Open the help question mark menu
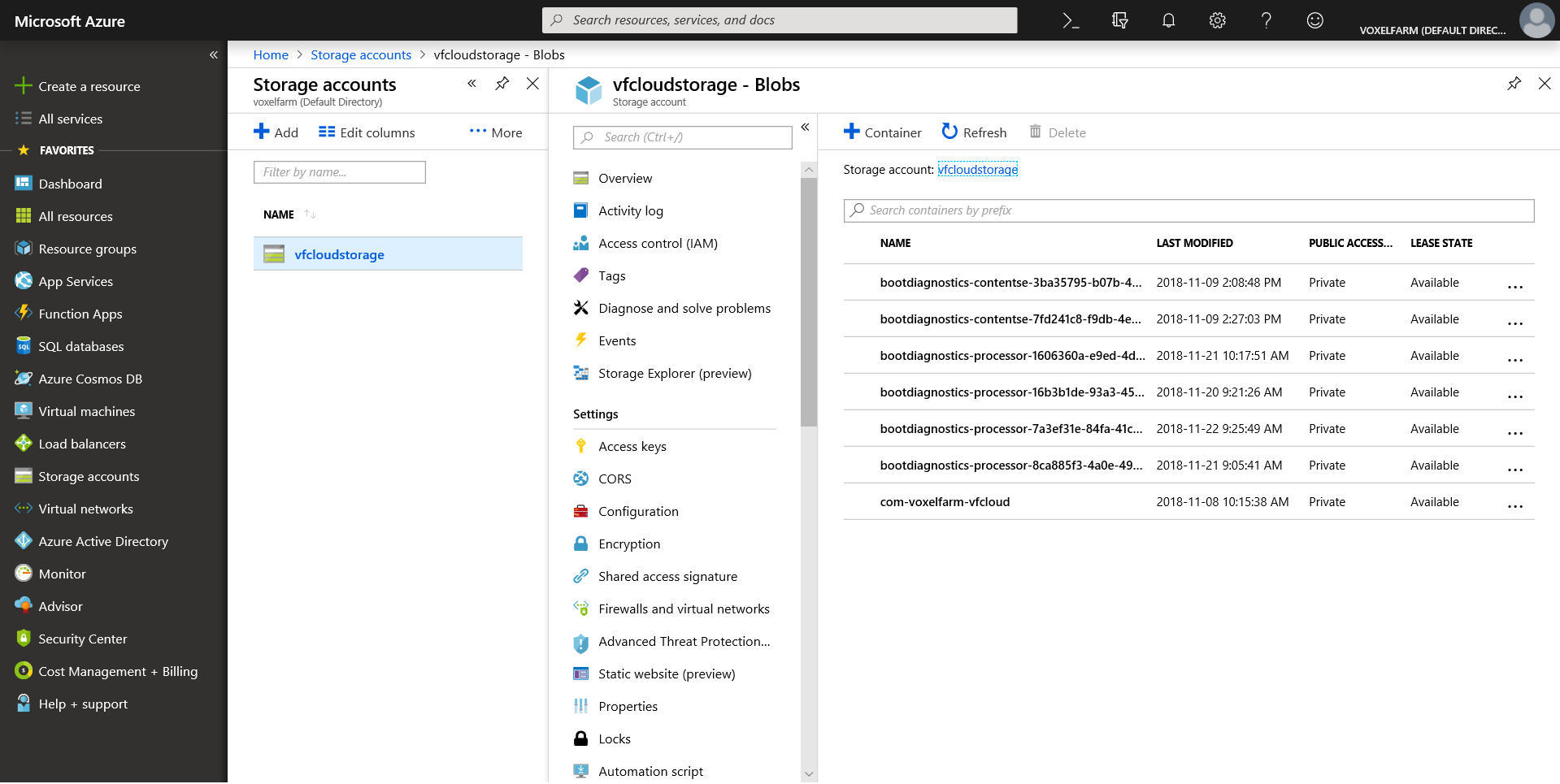The height and width of the screenshot is (784, 1560). coord(1266,20)
